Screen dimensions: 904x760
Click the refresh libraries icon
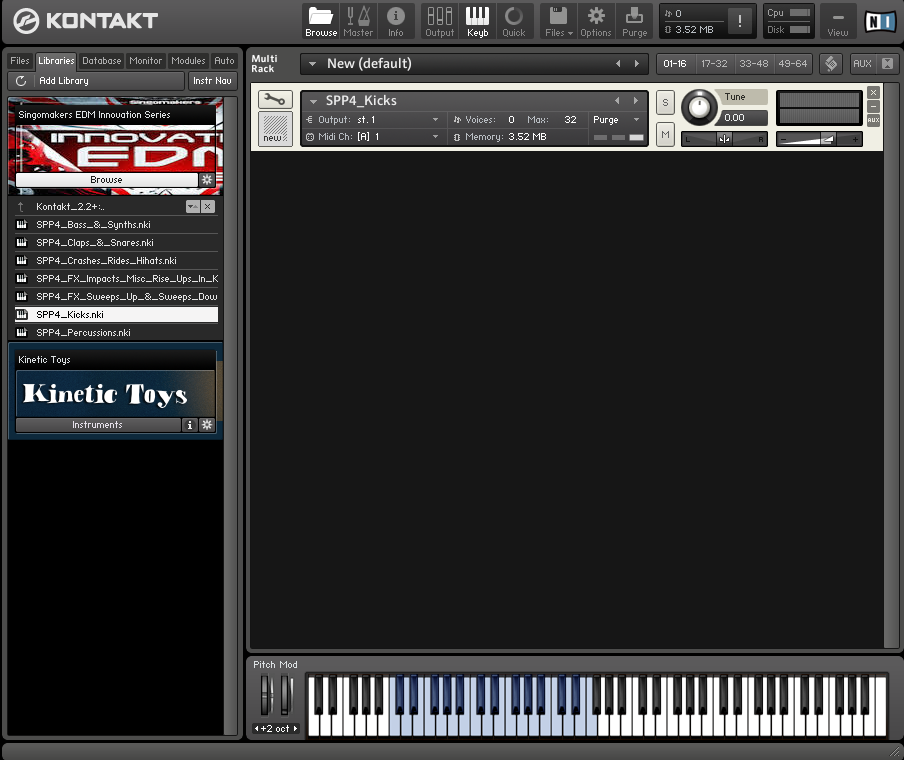21,81
